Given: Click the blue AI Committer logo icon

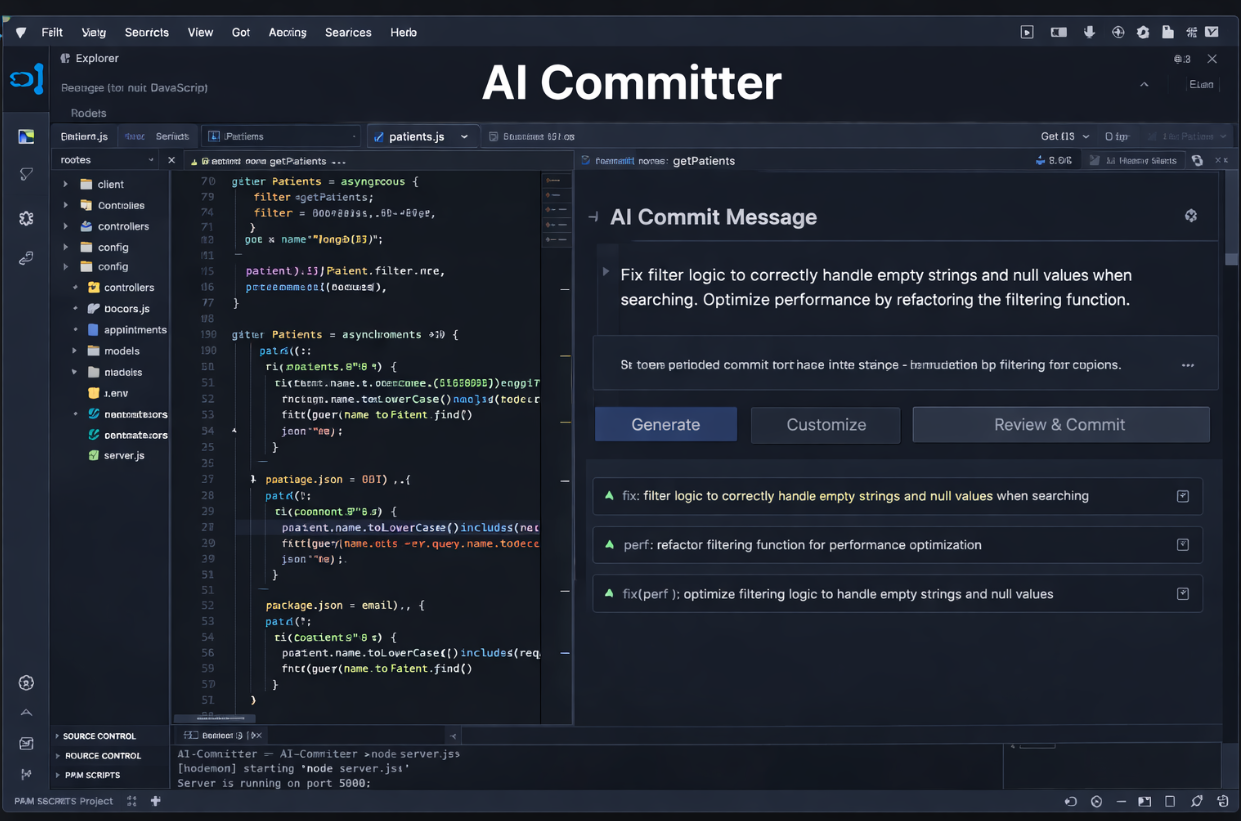Looking at the screenshot, I should click(27, 78).
